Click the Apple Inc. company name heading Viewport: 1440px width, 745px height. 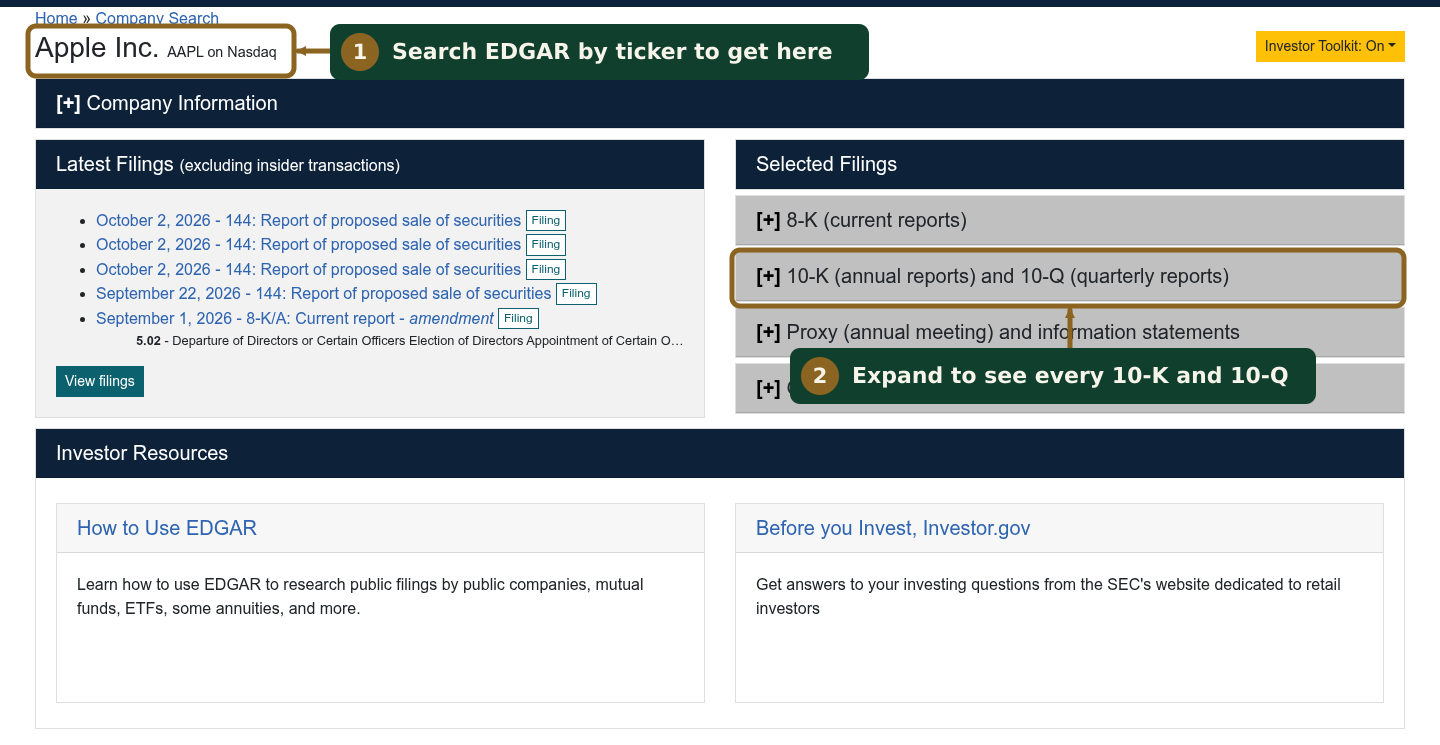coord(97,48)
